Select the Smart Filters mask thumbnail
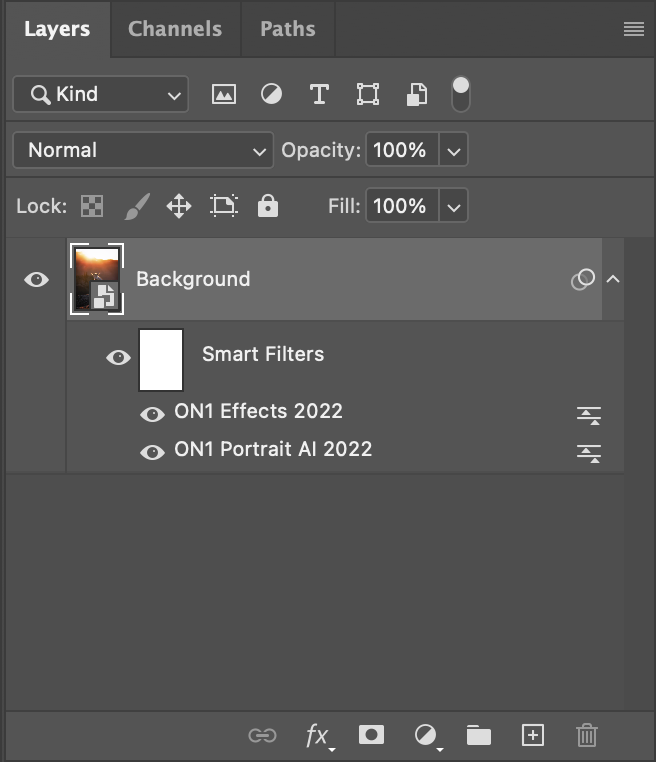 (161, 359)
